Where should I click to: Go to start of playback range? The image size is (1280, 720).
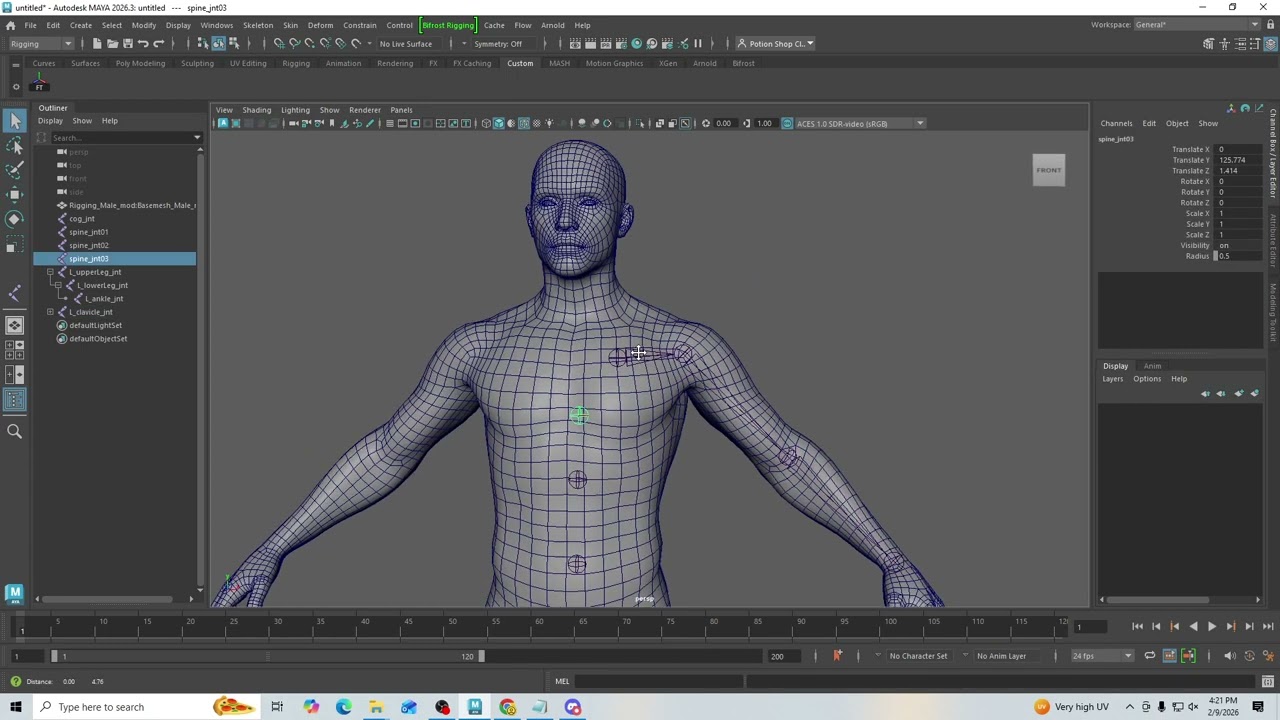1137,626
